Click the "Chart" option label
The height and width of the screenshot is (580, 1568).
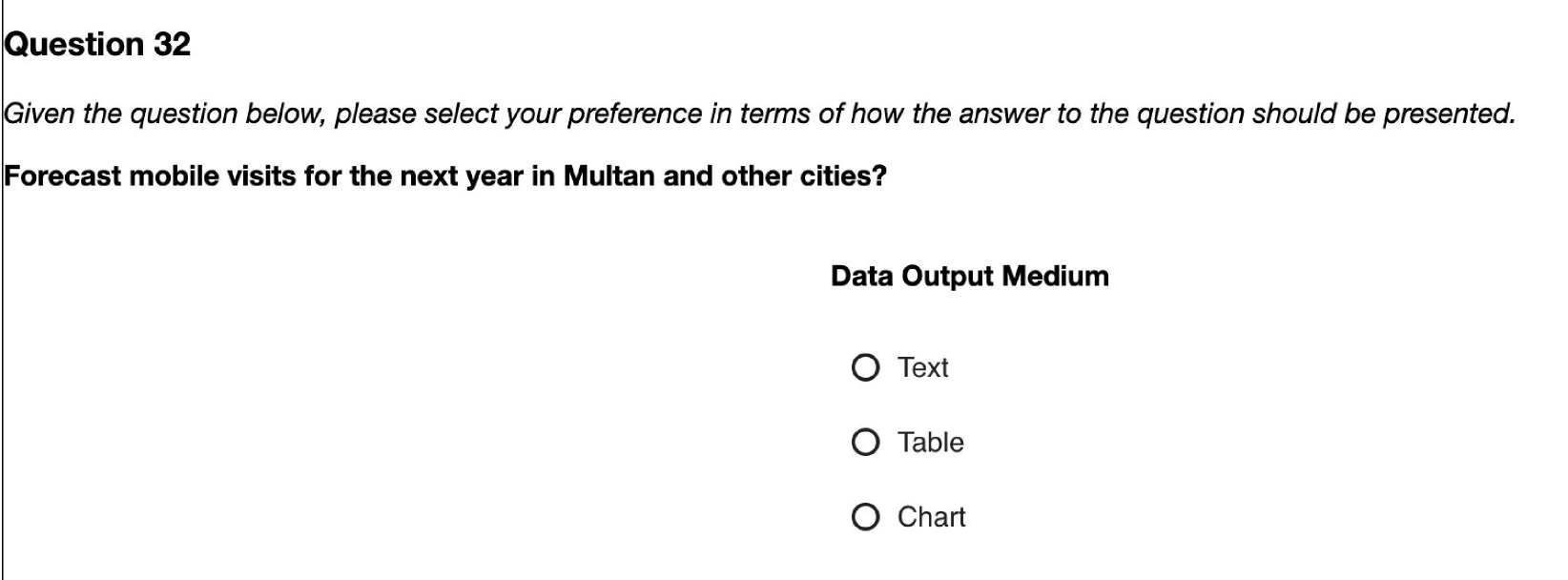[931, 517]
